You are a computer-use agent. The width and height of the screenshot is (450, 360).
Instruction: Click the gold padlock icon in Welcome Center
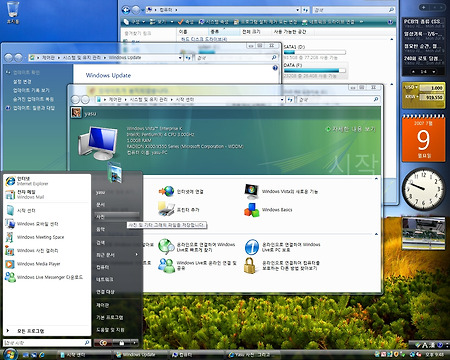point(250,266)
